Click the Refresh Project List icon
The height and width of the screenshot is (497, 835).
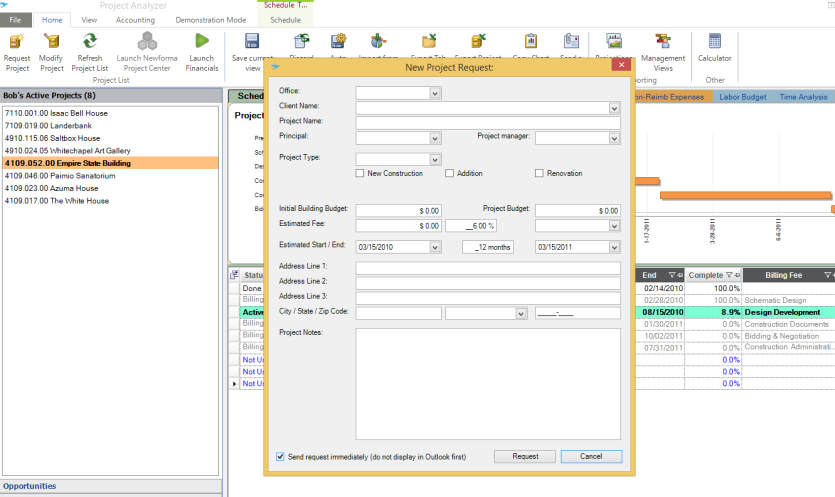89,42
